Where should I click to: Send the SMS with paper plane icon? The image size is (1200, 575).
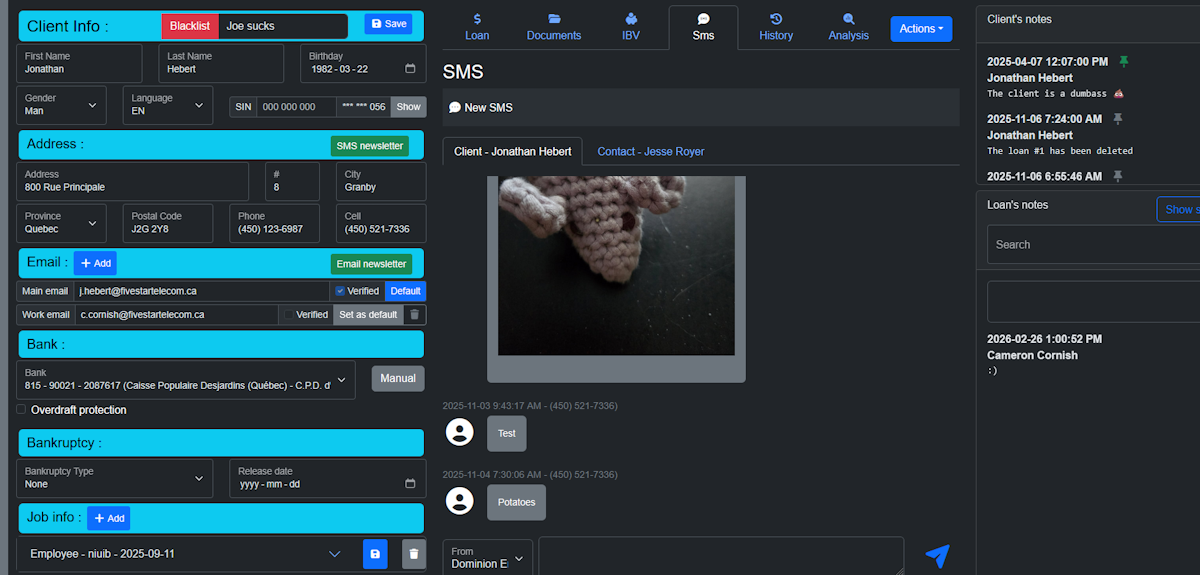(x=936, y=556)
